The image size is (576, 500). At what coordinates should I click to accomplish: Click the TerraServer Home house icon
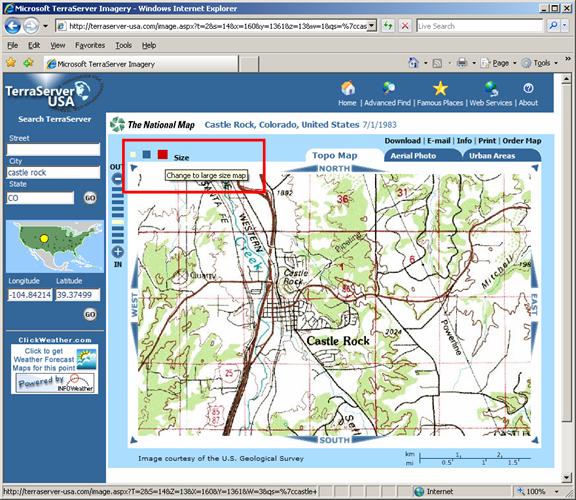pyautogui.click(x=348, y=88)
